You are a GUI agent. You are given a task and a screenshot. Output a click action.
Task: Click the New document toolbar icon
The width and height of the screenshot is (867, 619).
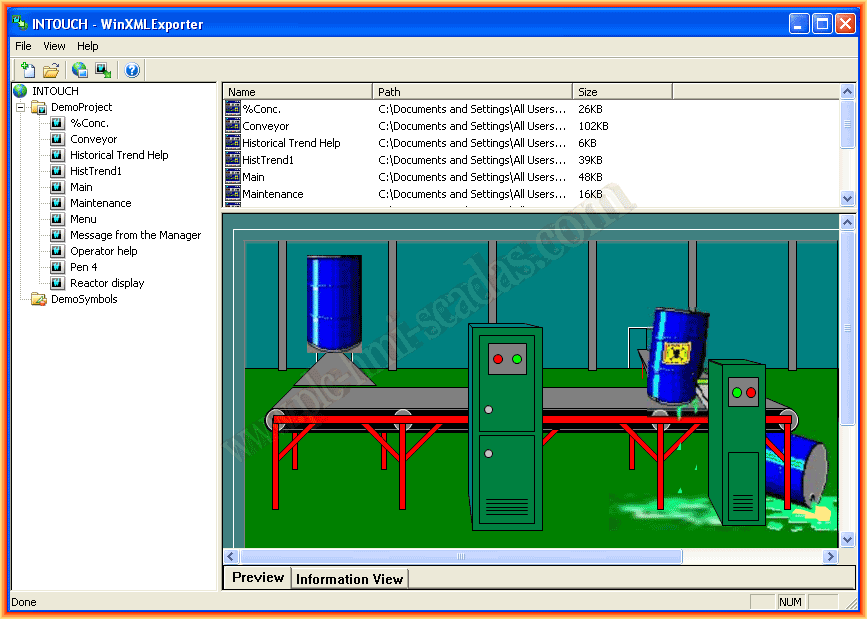click(x=28, y=70)
